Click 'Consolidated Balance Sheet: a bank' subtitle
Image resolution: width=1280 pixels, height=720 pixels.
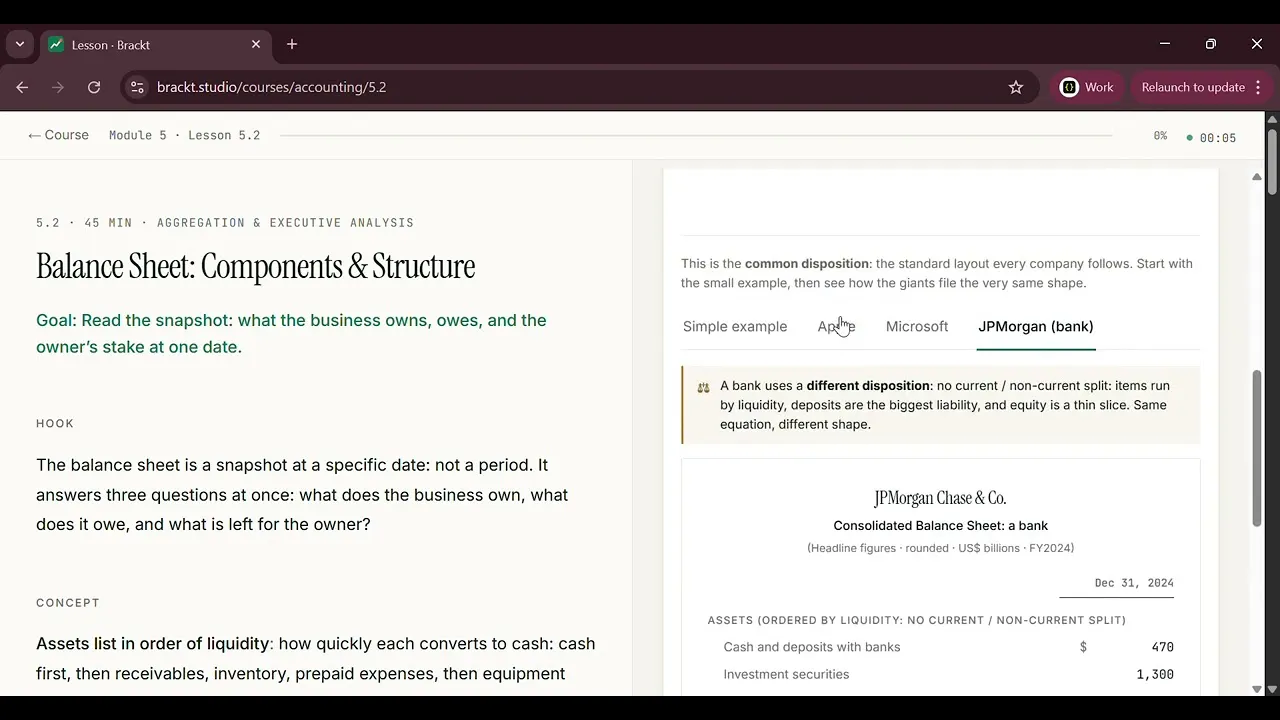click(x=940, y=526)
